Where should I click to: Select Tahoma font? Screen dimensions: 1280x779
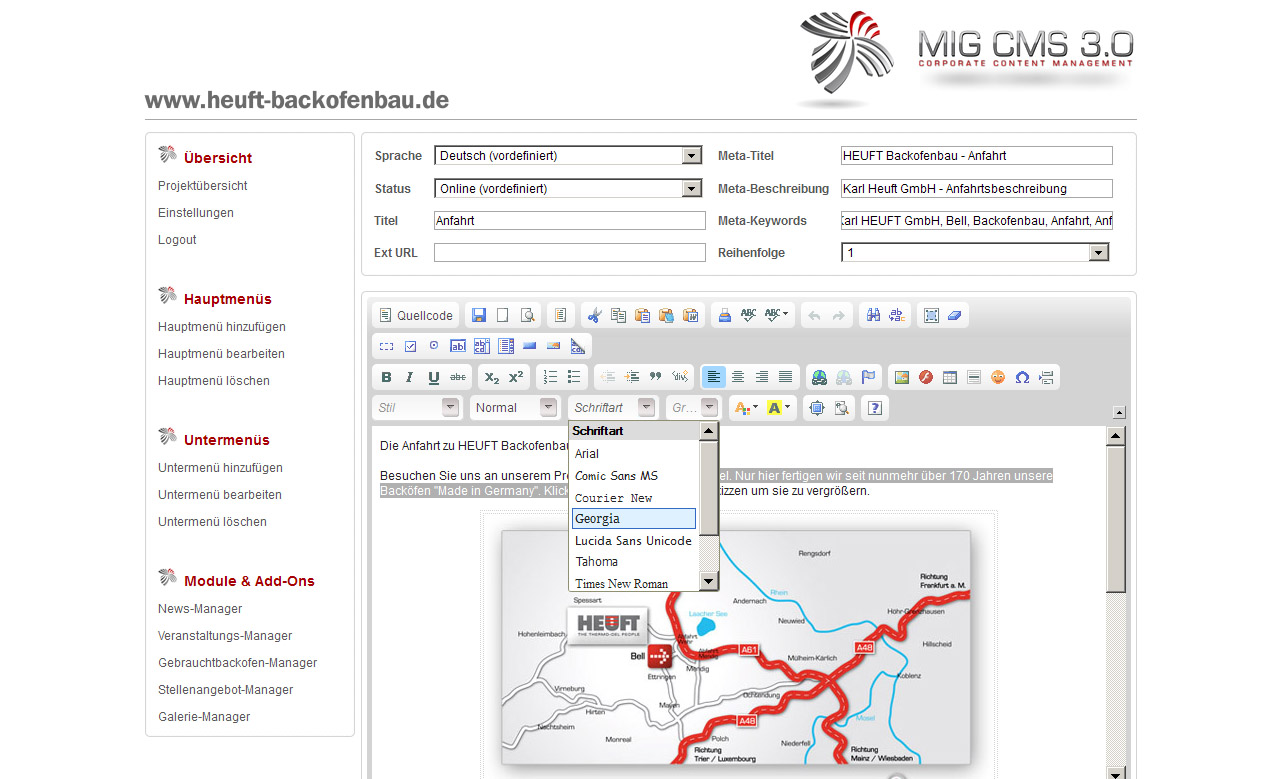point(634,562)
